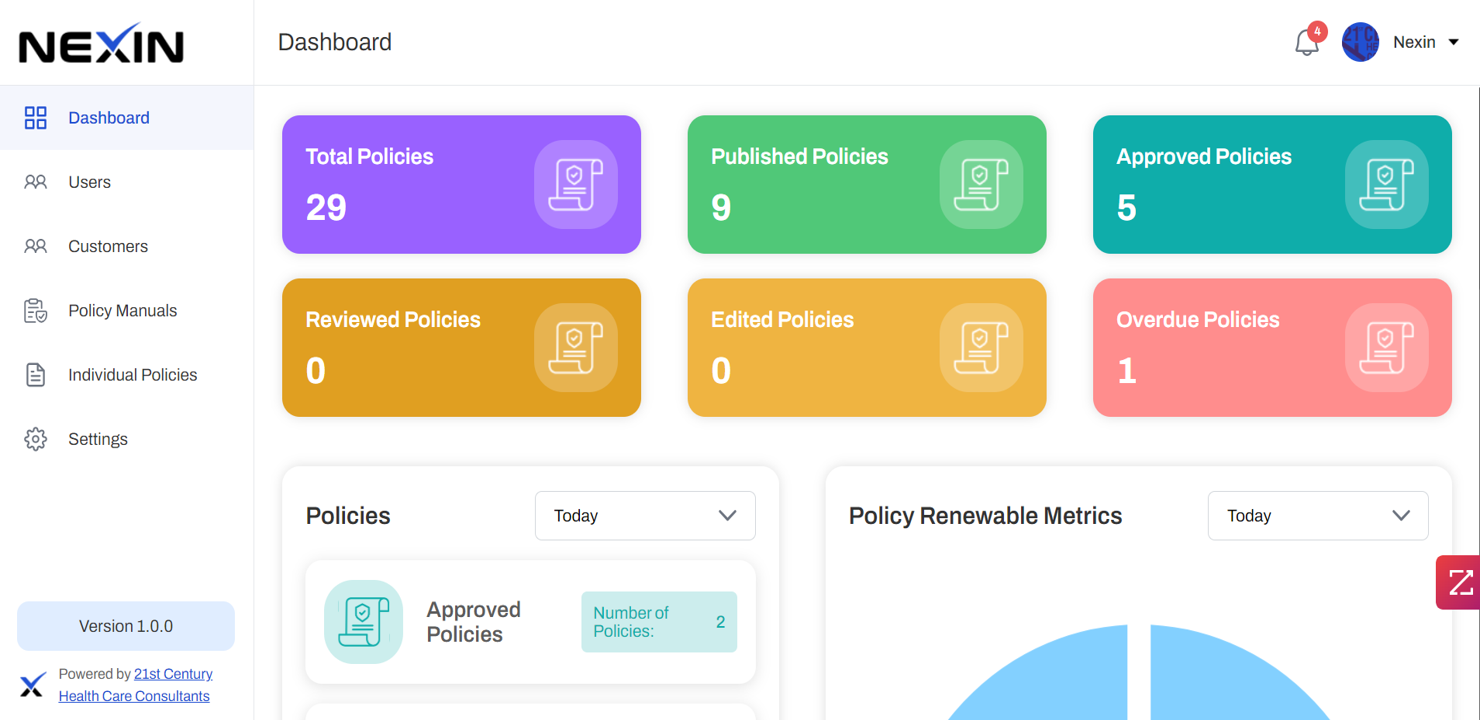The width and height of the screenshot is (1480, 720).
Task: Click the Policy Manuals clipboard icon
Action: [x=36, y=311]
